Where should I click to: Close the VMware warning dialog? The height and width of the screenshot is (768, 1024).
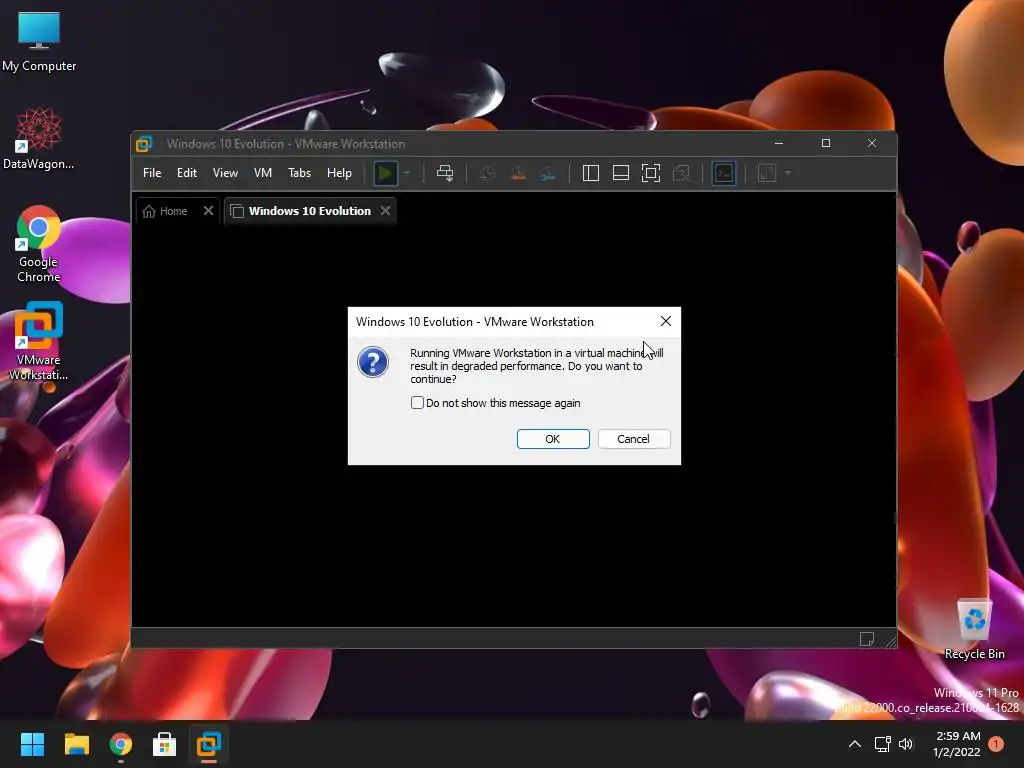(665, 321)
